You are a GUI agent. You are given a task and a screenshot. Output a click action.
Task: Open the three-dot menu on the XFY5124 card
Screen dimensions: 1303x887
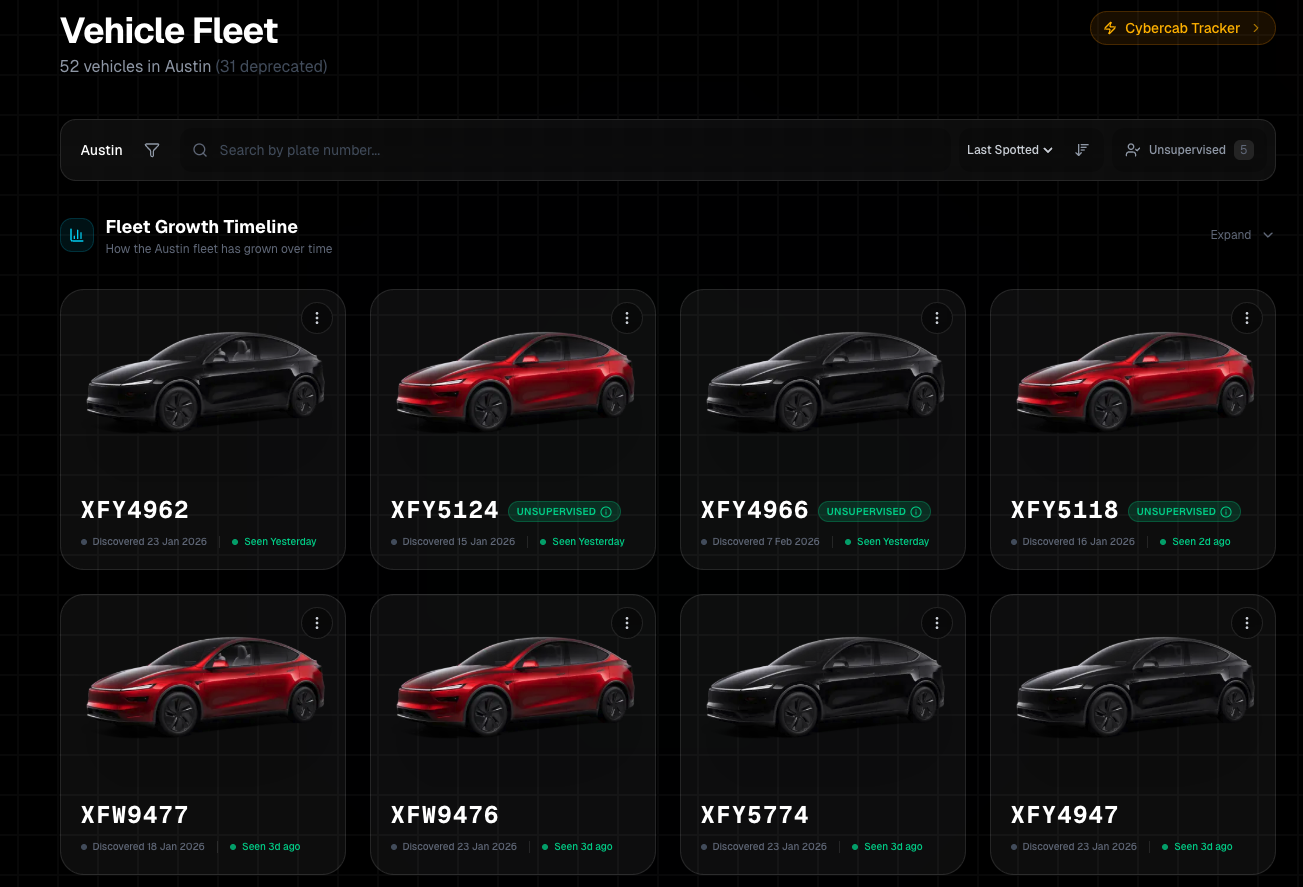627,318
